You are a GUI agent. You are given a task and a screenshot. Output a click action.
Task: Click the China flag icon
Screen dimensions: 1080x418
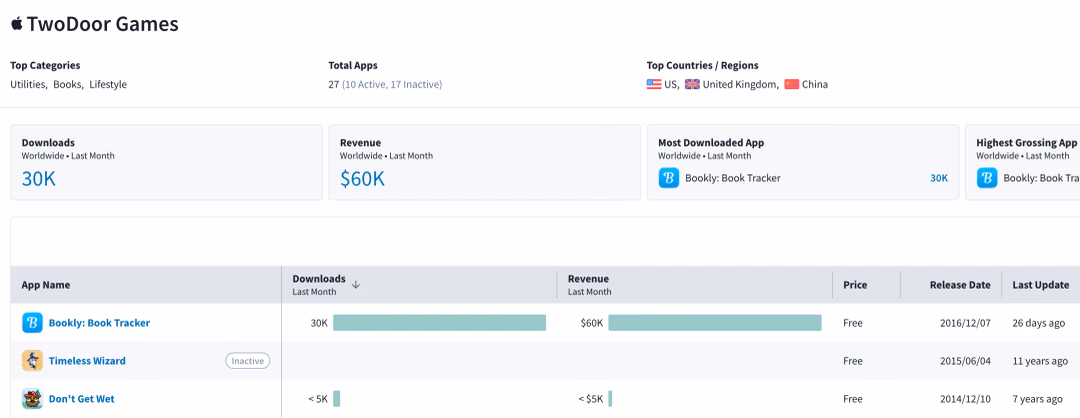(x=791, y=85)
